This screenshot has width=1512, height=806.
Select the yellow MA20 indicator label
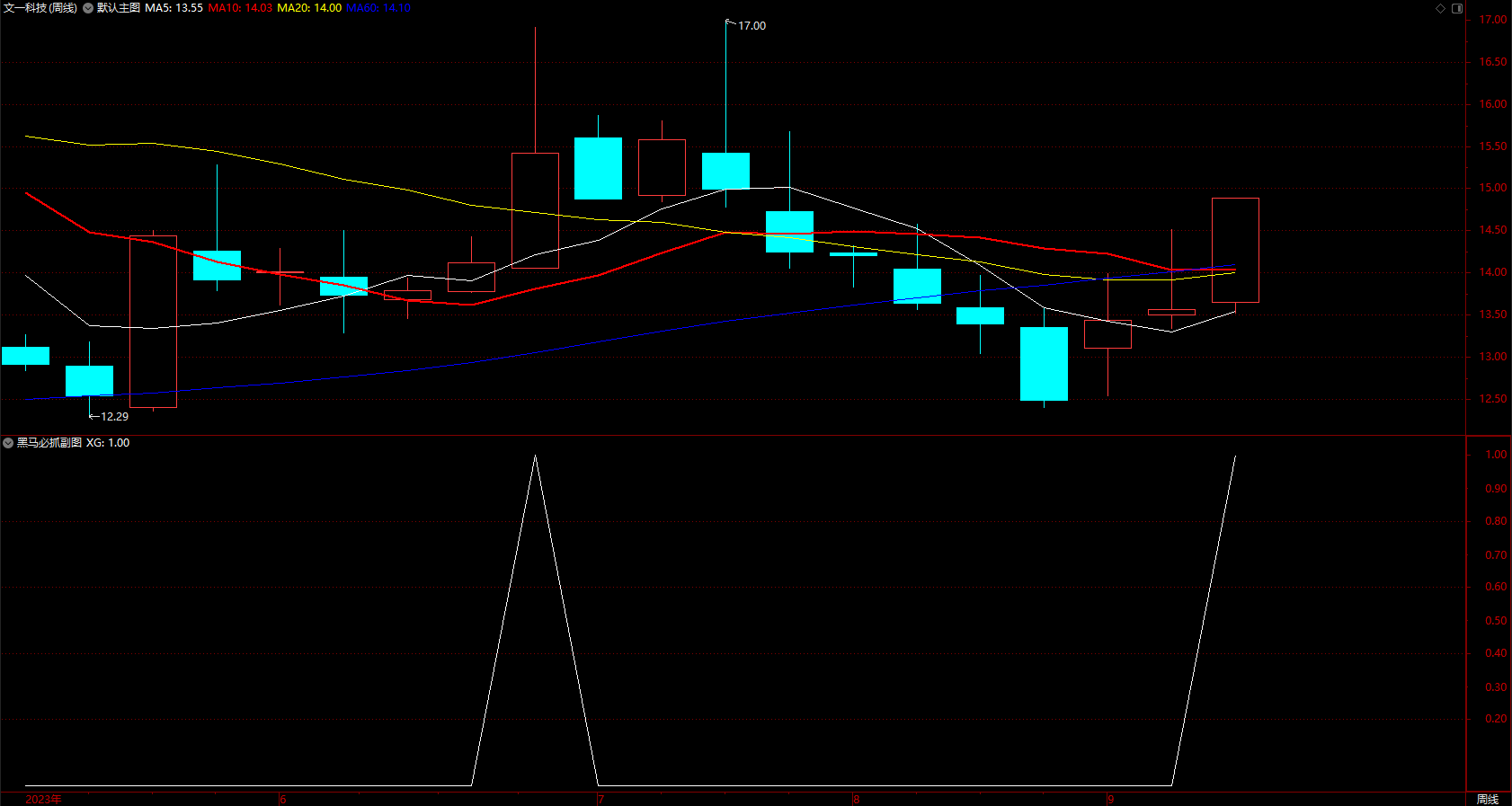tap(309, 8)
